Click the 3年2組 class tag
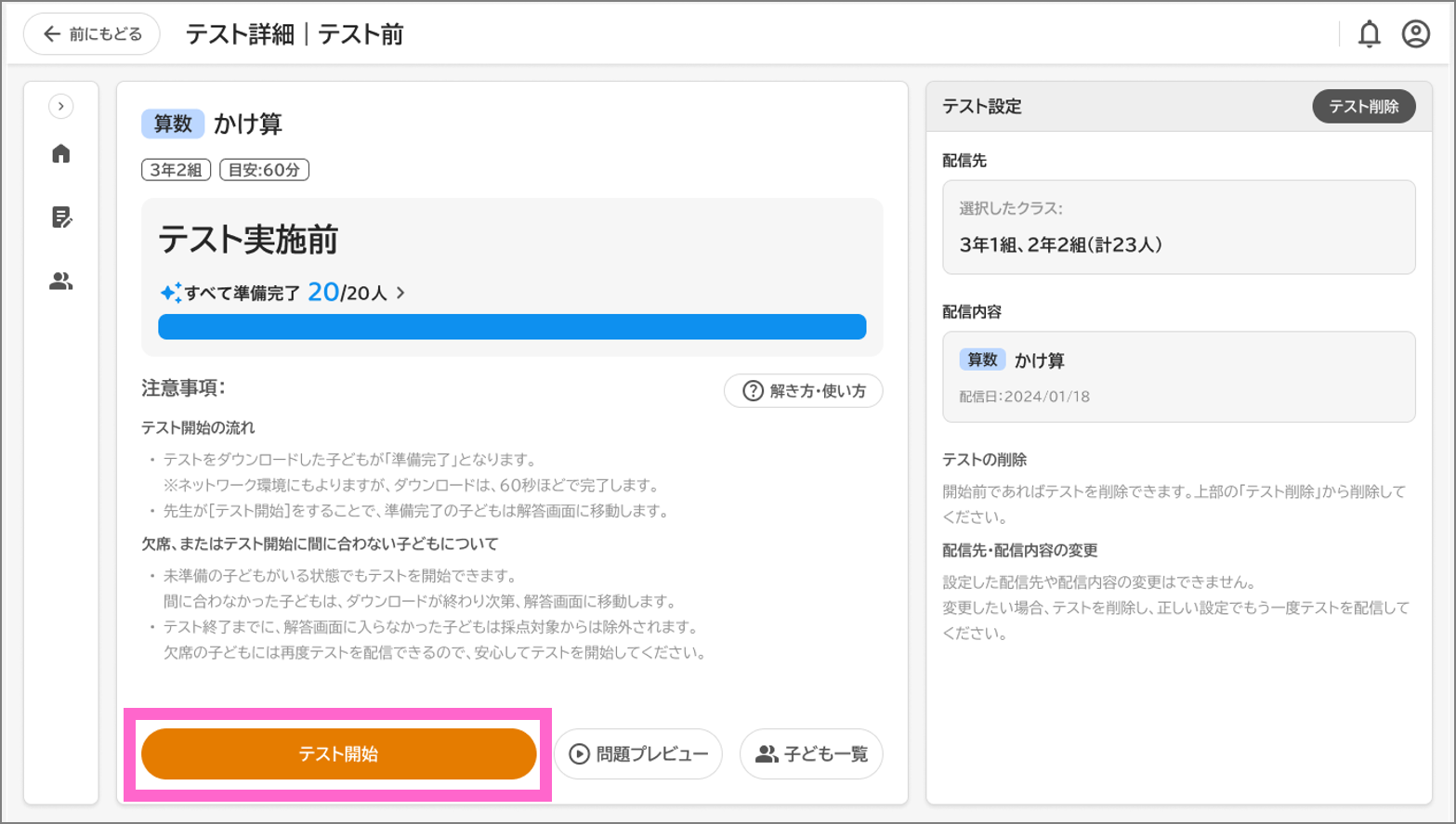This screenshot has width=1456, height=824. (x=177, y=170)
